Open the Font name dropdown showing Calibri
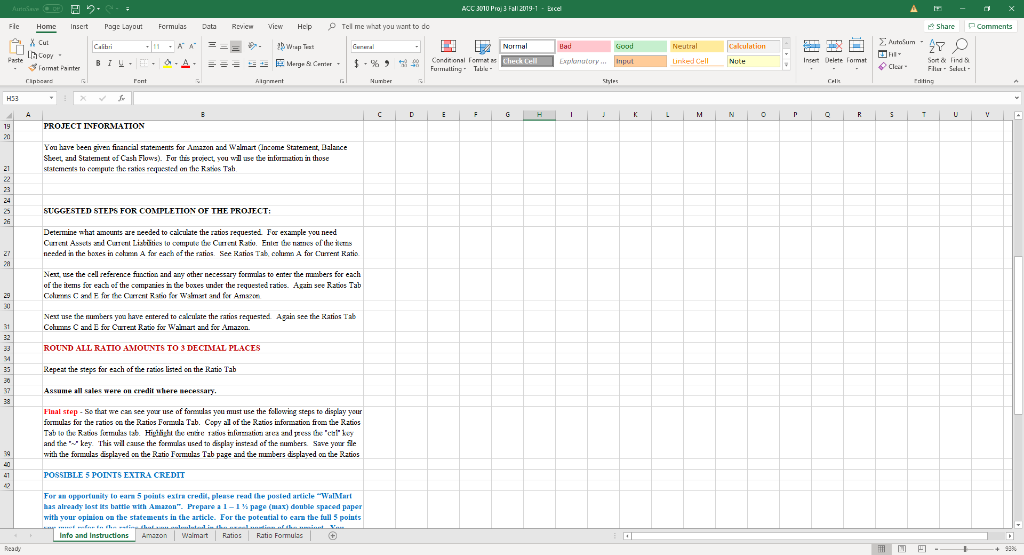The image size is (1024, 555). click(148, 46)
